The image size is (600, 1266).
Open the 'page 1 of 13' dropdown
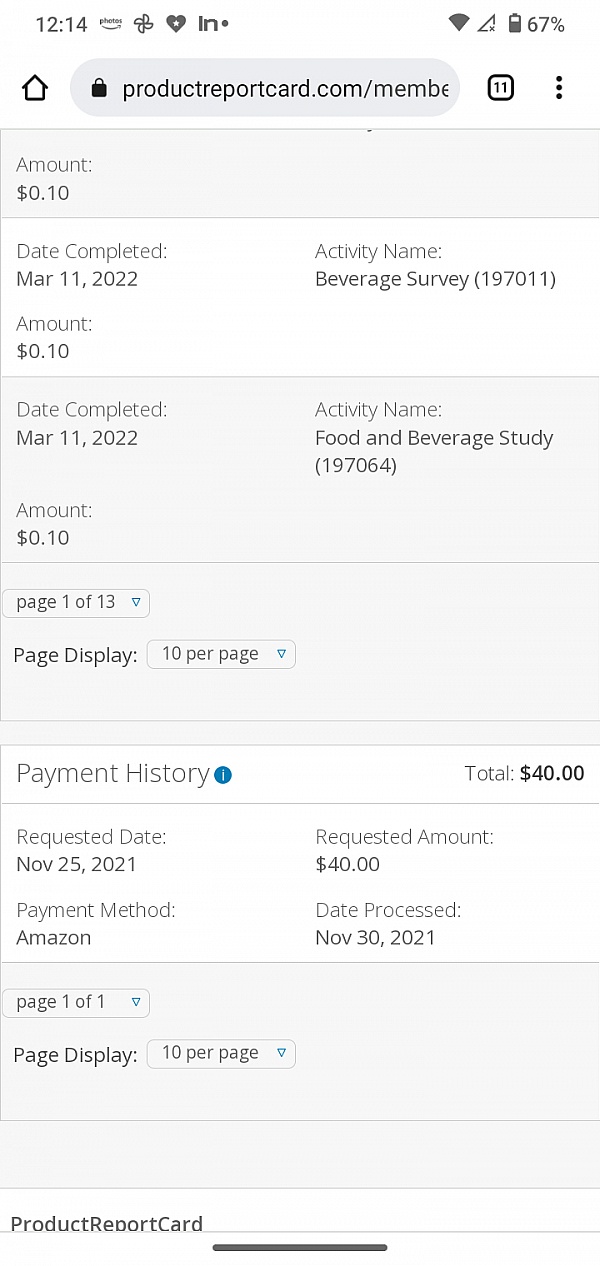click(x=76, y=602)
